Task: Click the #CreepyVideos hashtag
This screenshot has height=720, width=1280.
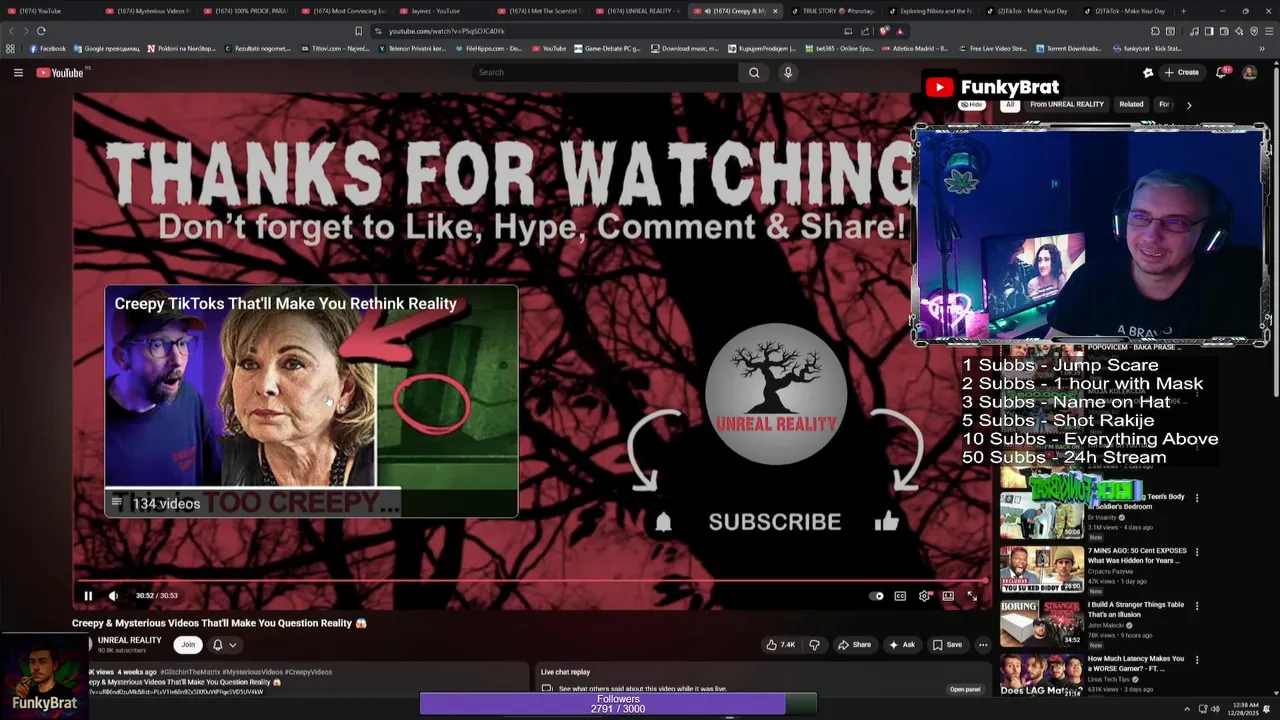Action: click(307, 672)
